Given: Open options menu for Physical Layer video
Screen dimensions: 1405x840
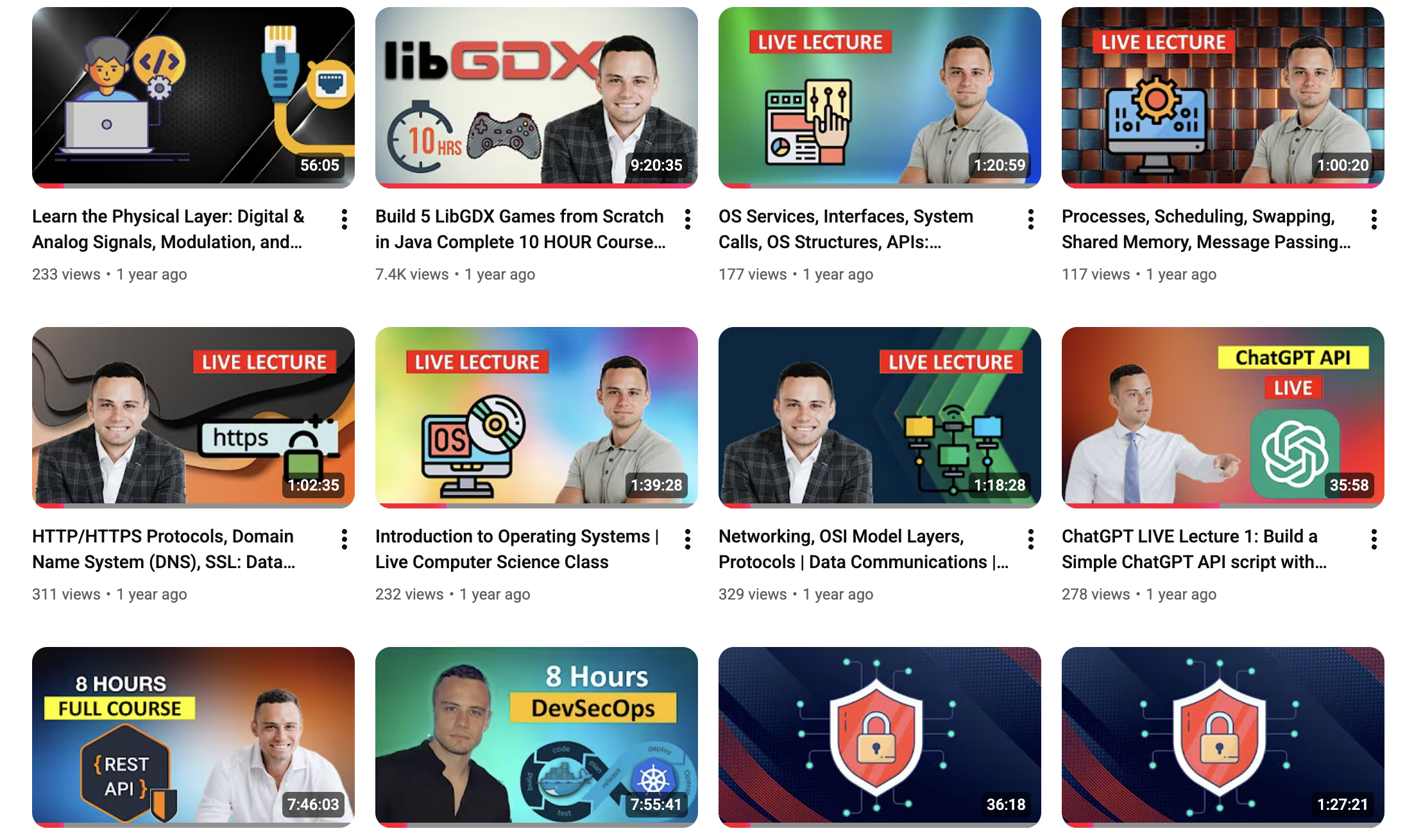Looking at the screenshot, I should coord(345,219).
